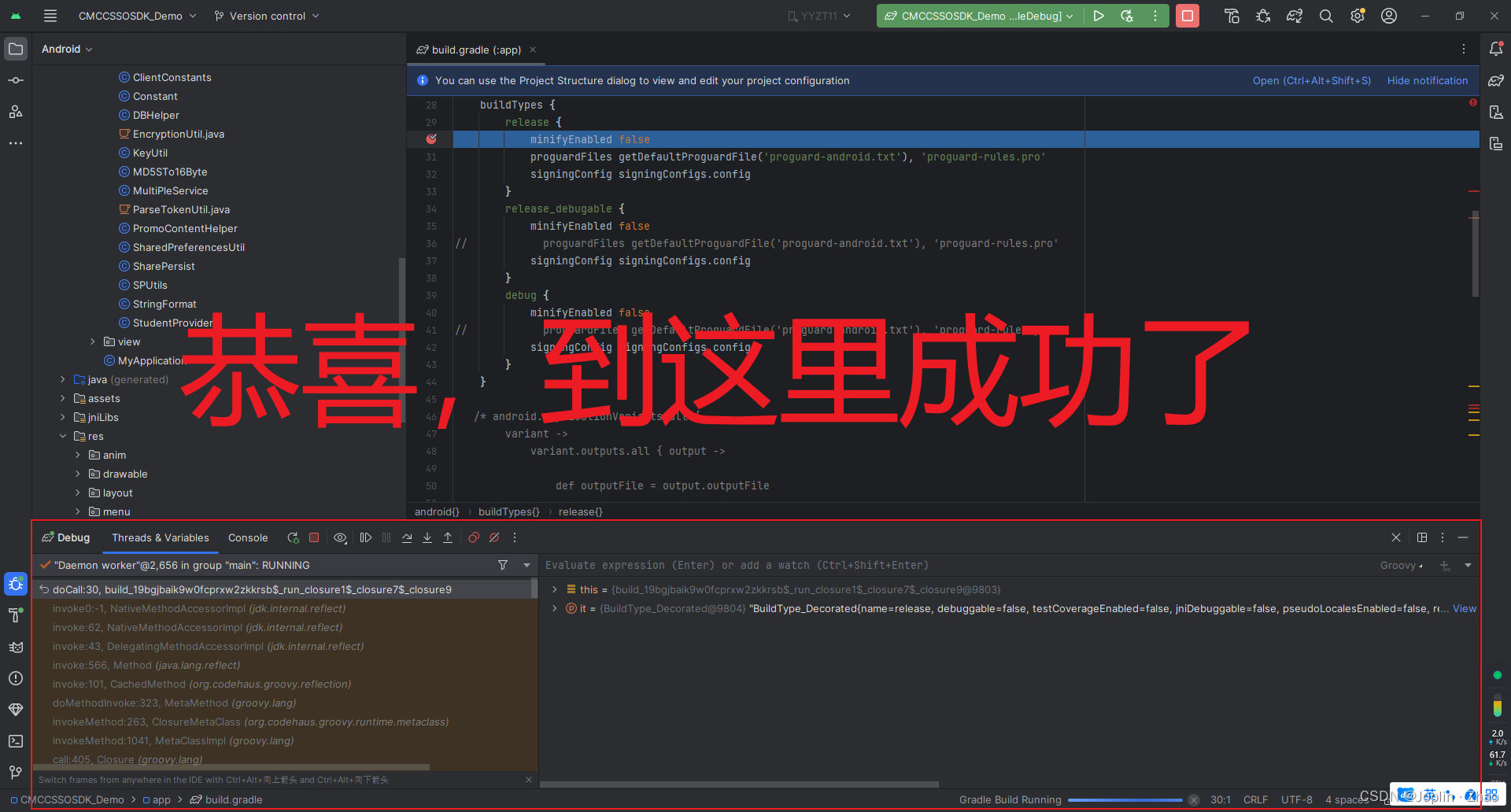Open the YYZT11 device dropdown
The height and width of the screenshot is (812, 1511).
[820, 15]
